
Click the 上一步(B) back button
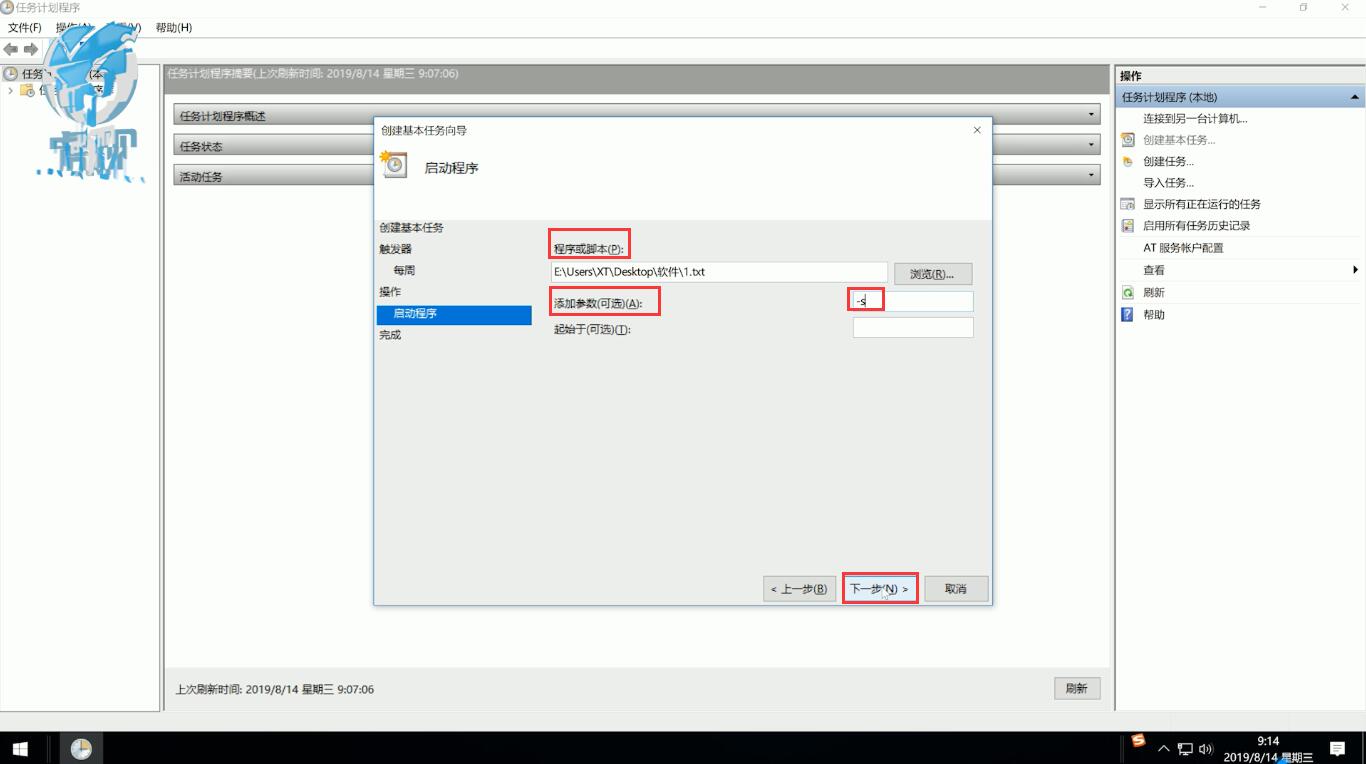(x=799, y=589)
